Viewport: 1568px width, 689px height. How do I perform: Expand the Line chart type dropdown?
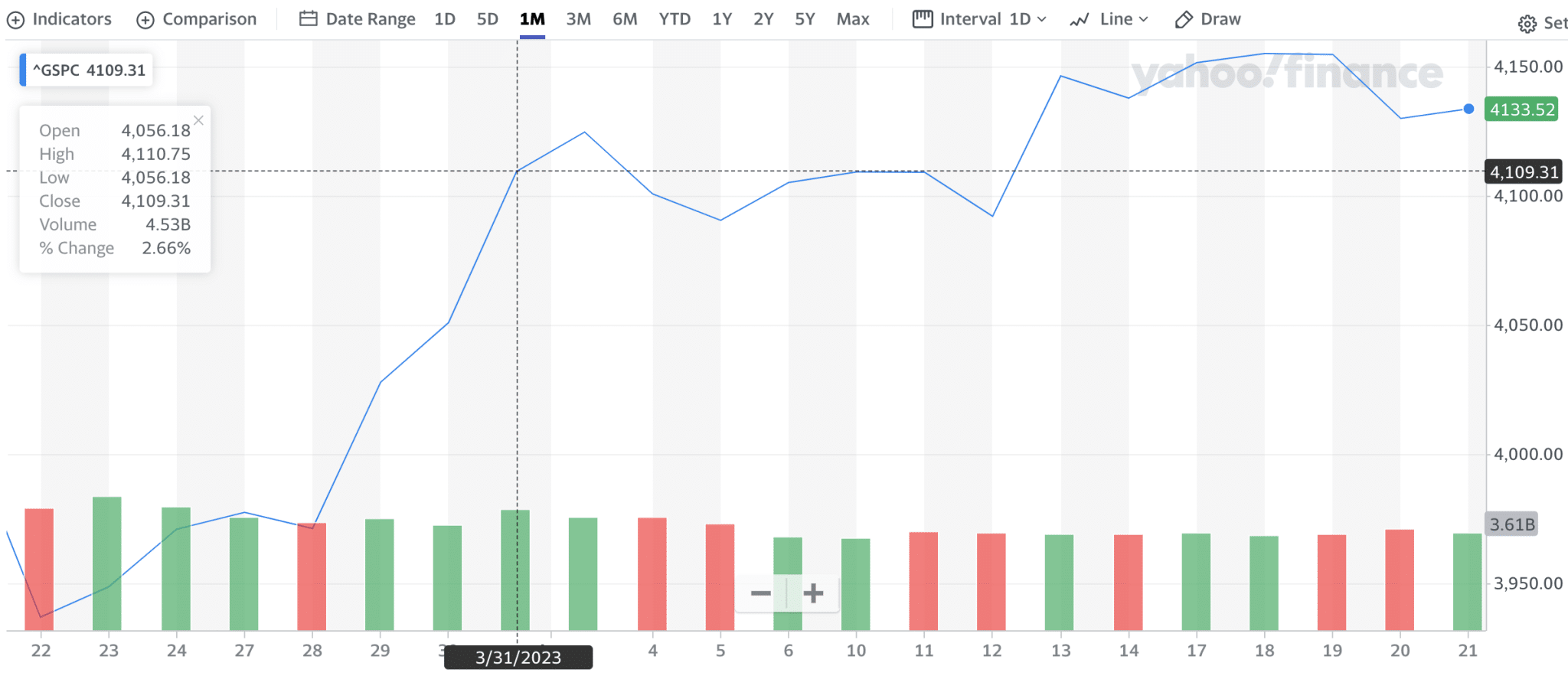coord(1109,19)
